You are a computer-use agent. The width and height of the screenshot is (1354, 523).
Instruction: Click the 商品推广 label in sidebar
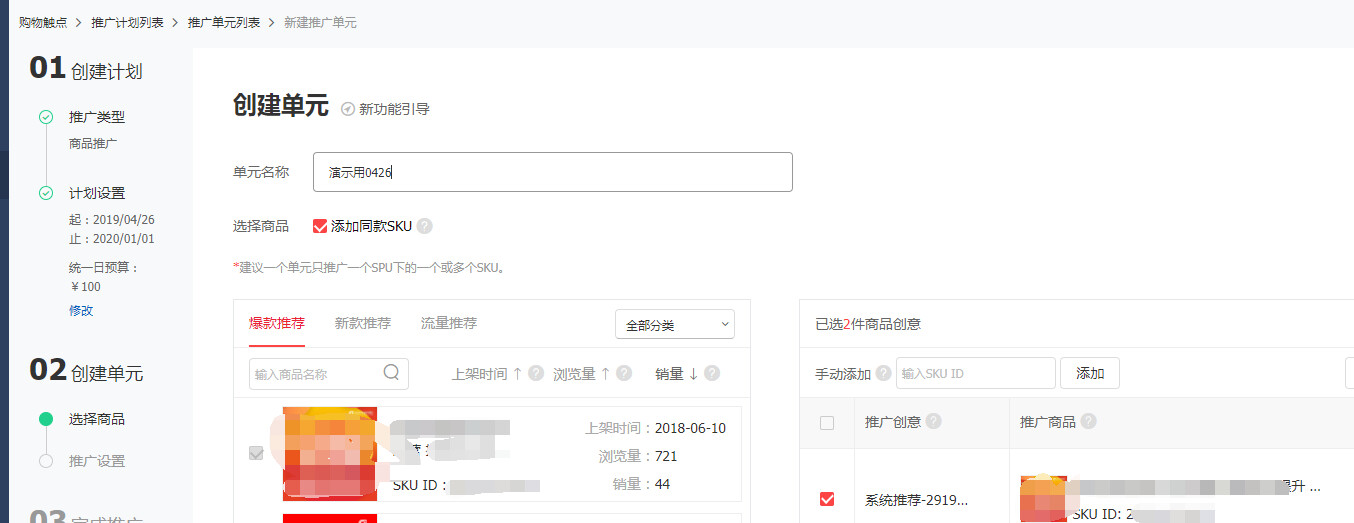[x=93, y=143]
